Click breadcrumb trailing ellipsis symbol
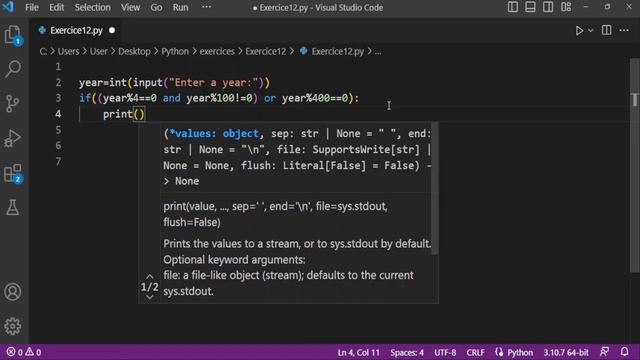 [x=378, y=52]
